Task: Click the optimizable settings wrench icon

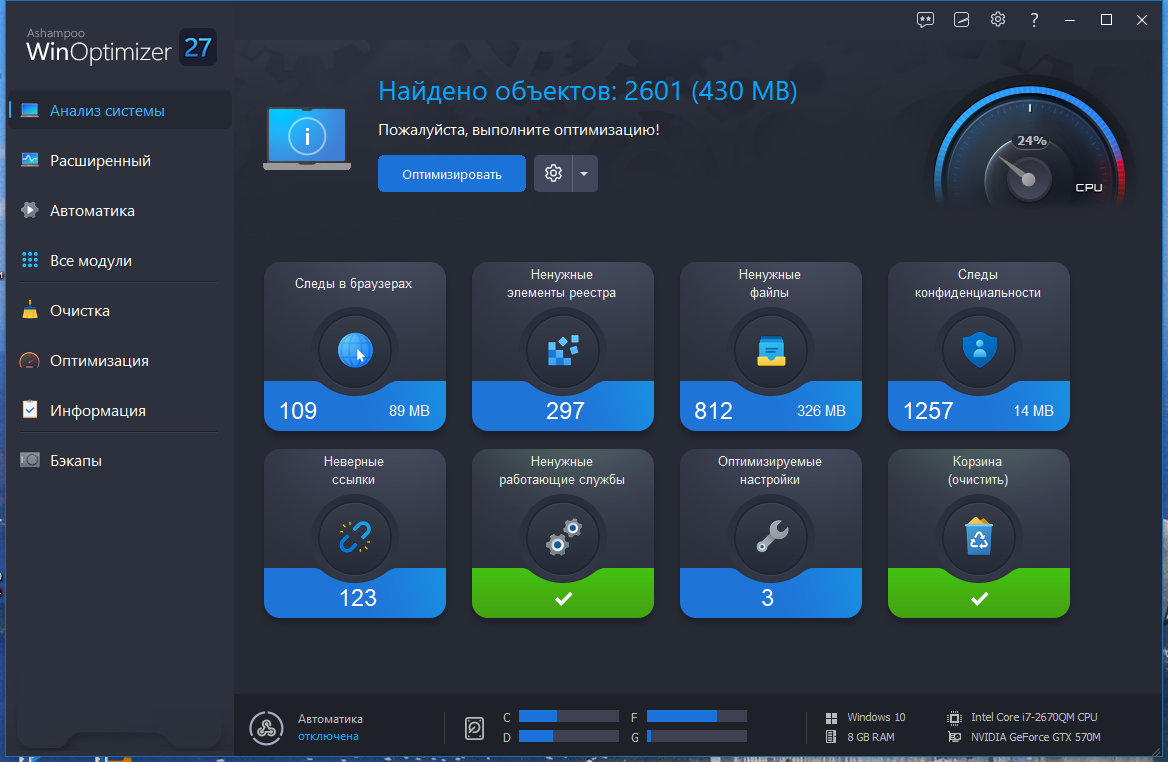Action: 771,537
